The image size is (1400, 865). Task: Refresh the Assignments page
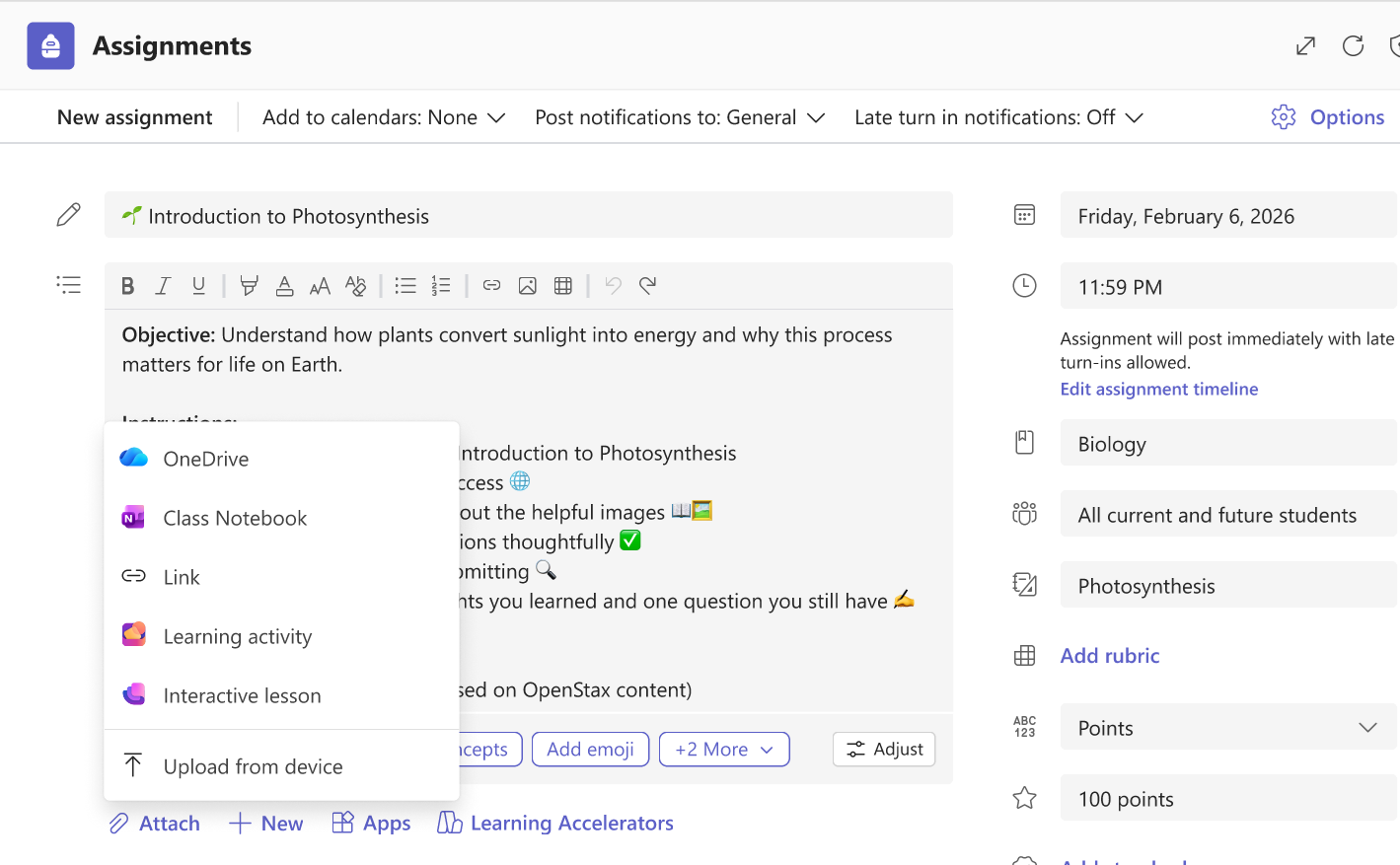tap(1353, 46)
